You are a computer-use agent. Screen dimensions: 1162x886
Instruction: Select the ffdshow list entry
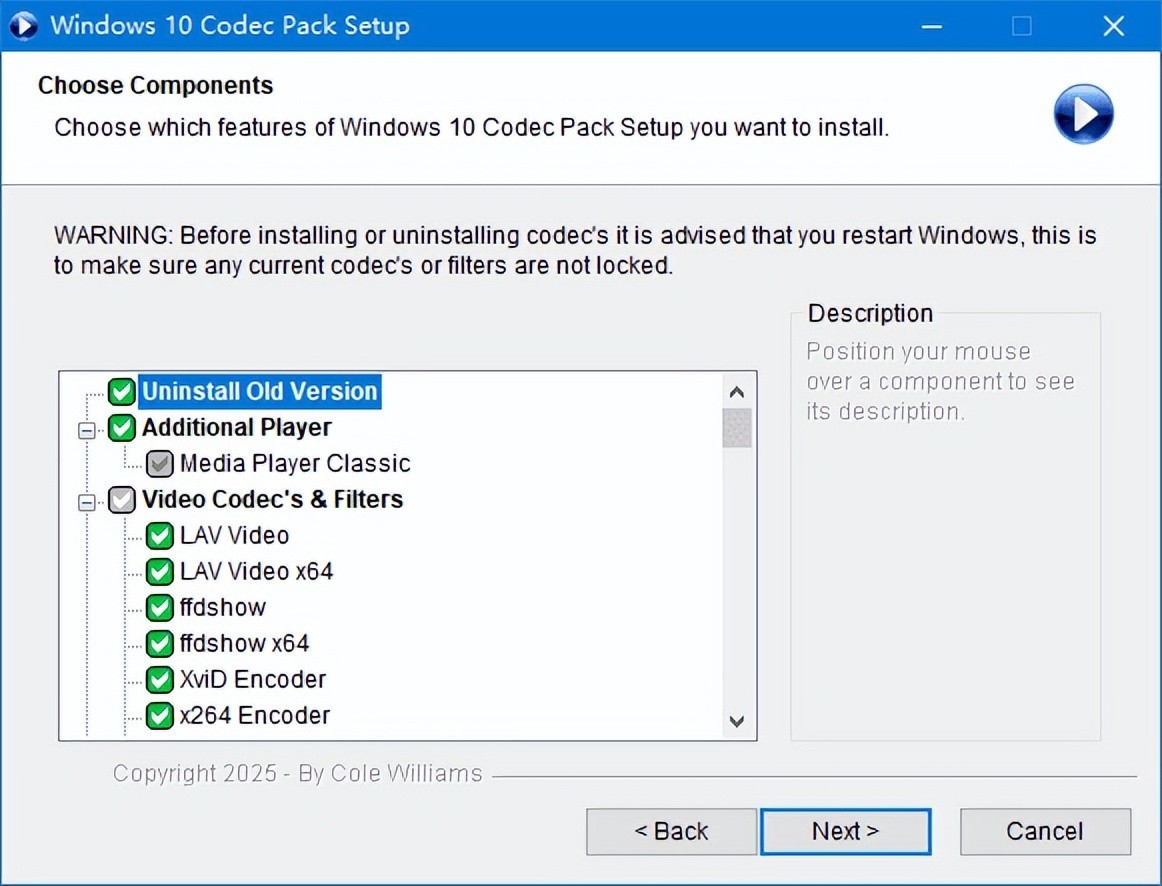coord(222,608)
